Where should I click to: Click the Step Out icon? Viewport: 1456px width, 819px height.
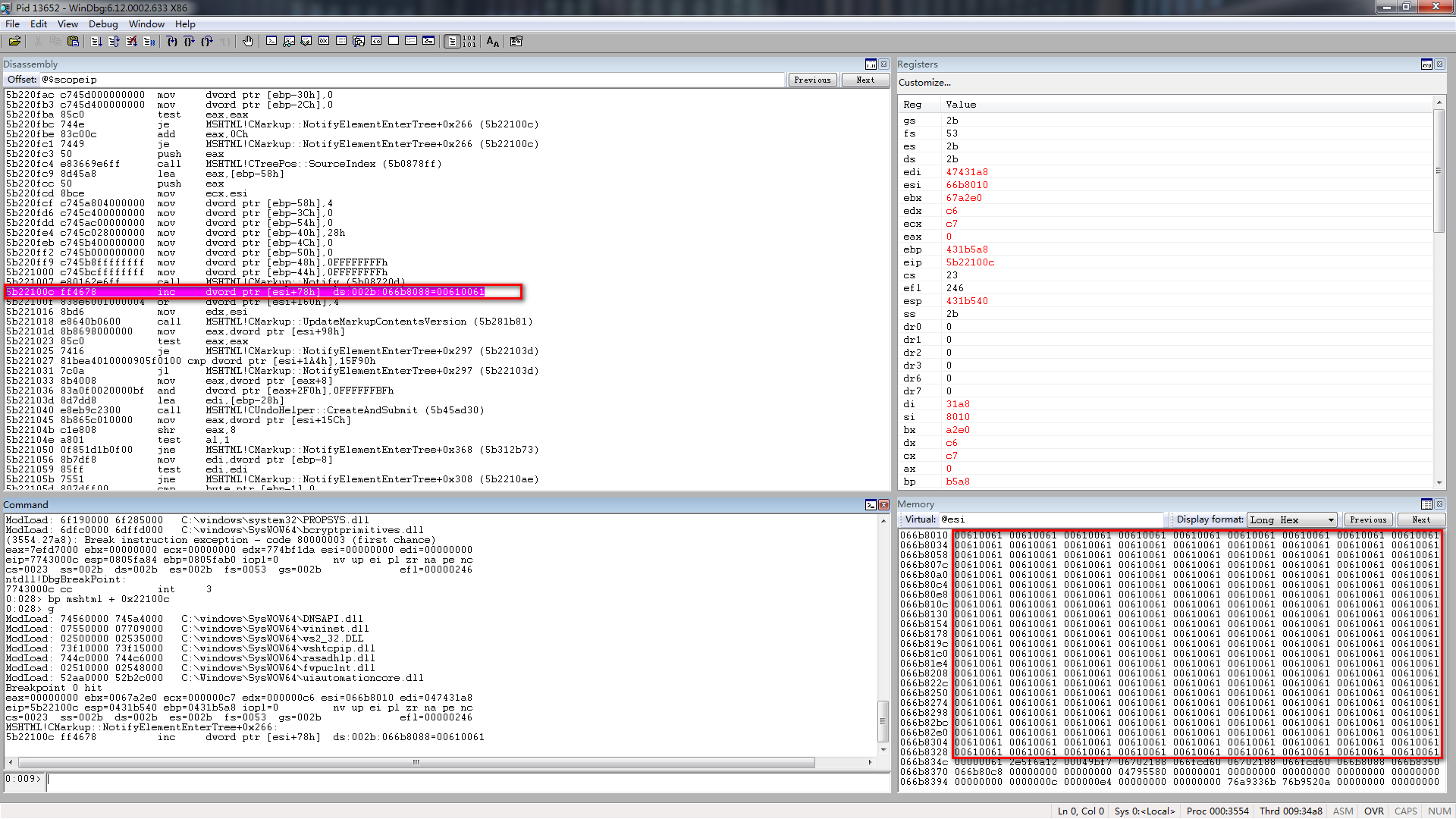pos(207,42)
